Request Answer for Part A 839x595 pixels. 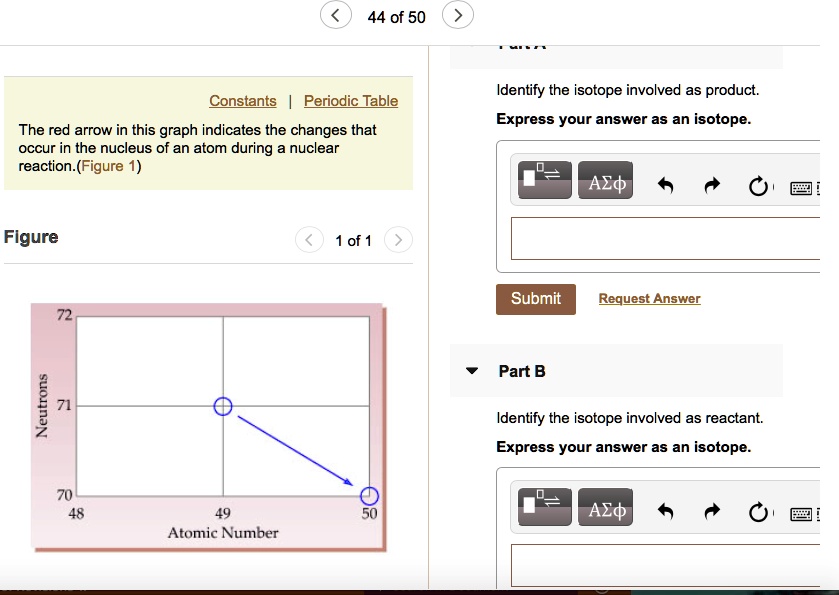click(x=648, y=298)
